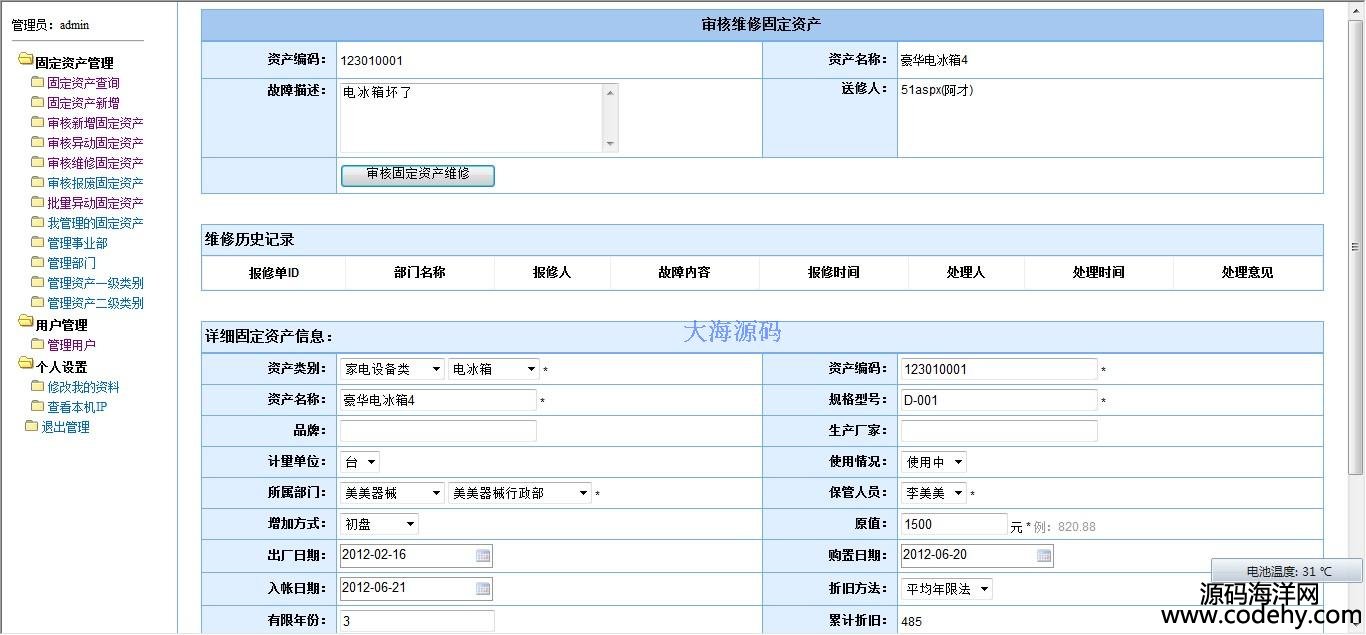Open the 折旧方法 dropdown showing 平均年限法
The image size is (1366, 635).
click(947, 589)
